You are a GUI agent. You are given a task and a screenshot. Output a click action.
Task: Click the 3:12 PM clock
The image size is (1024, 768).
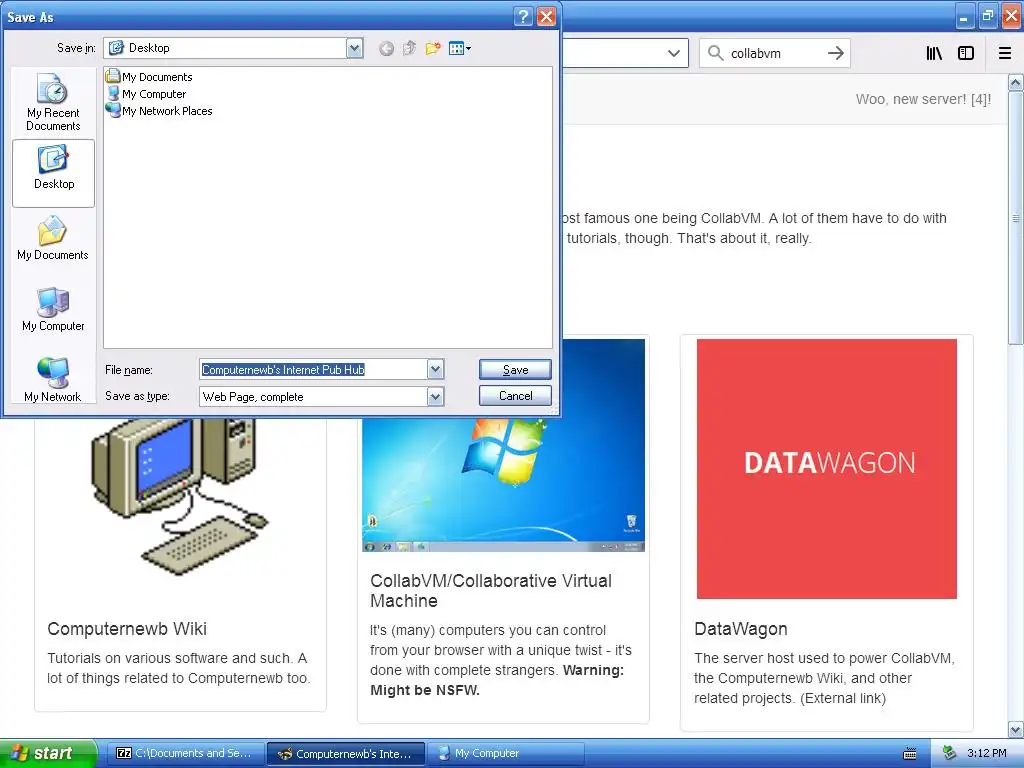(x=986, y=753)
